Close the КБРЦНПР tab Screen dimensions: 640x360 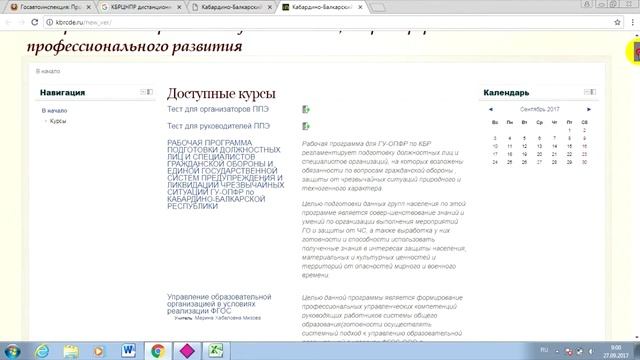pyautogui.click(x=179, y=7)
